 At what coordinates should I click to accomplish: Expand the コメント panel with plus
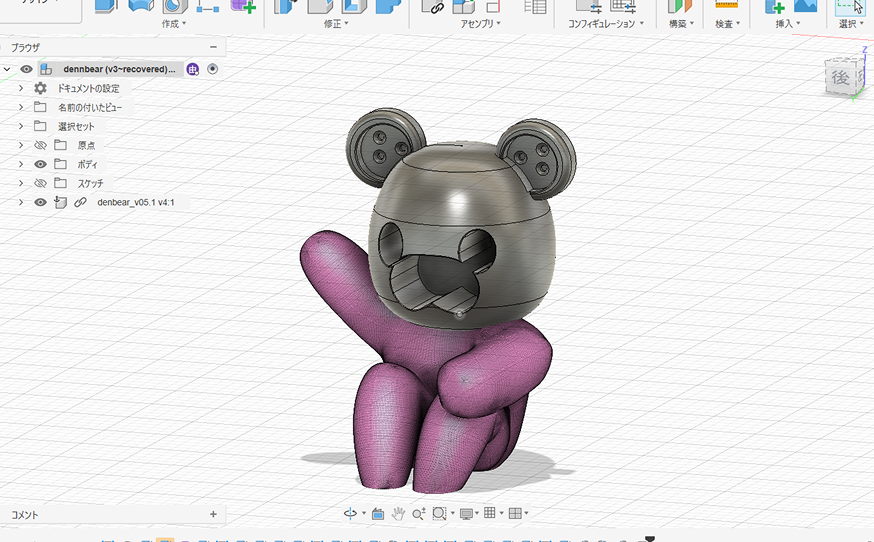pos(213,514)
